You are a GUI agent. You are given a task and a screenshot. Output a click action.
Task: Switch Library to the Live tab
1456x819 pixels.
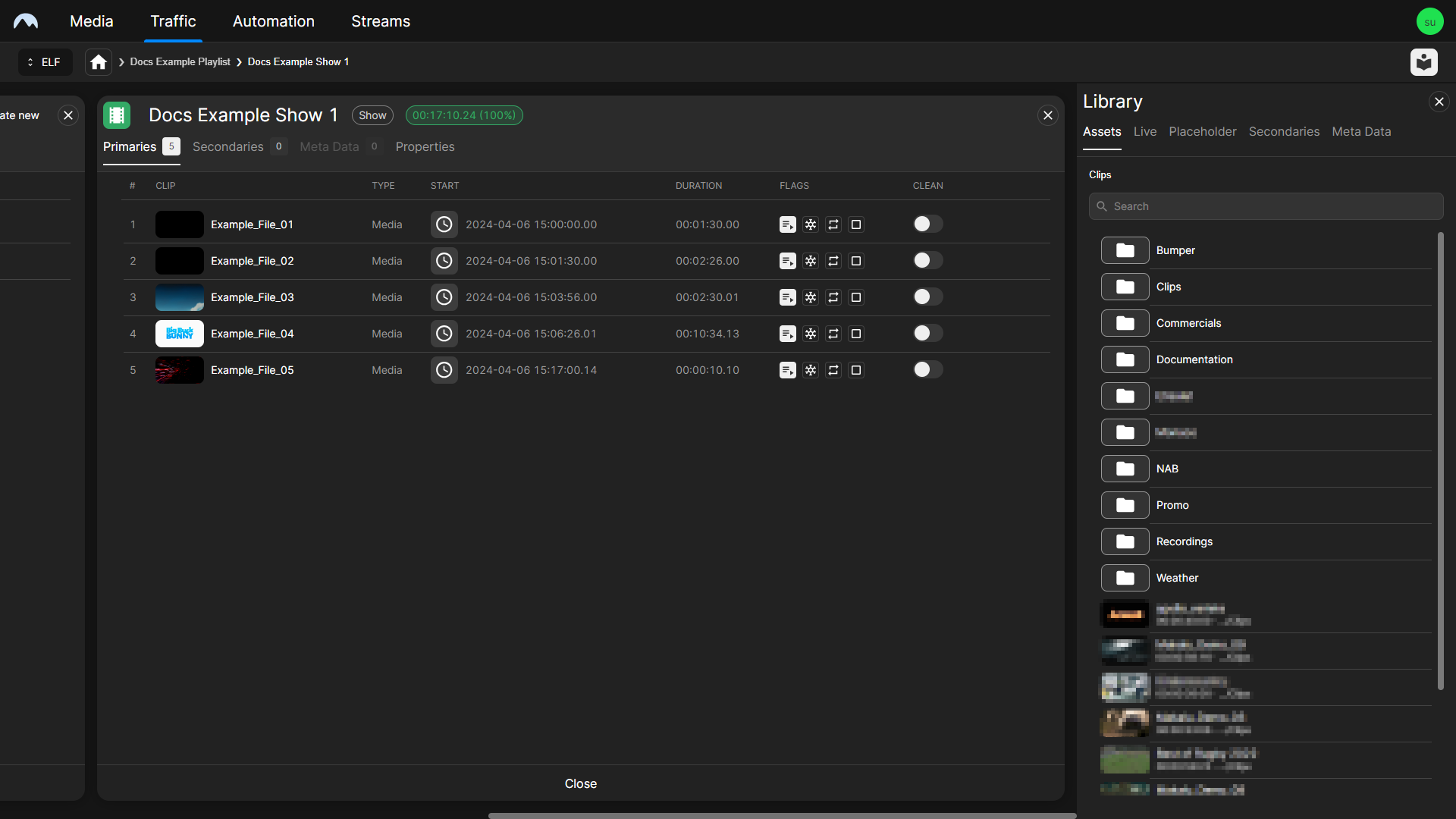(x=1145, y=131)
